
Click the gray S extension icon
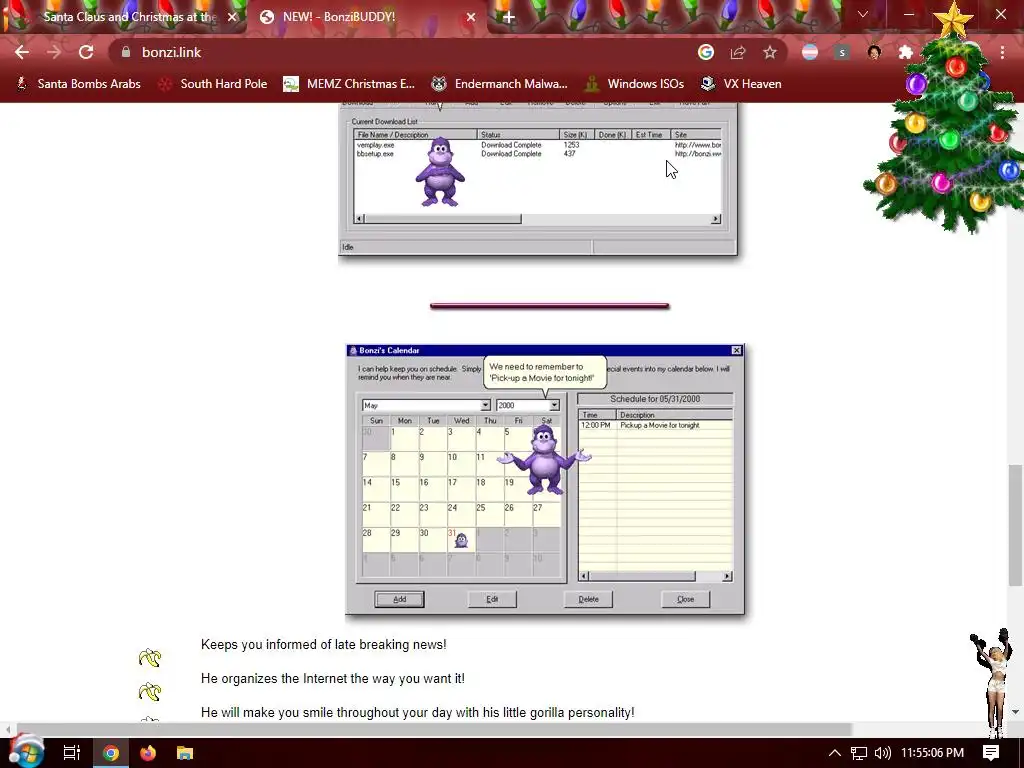842,52
